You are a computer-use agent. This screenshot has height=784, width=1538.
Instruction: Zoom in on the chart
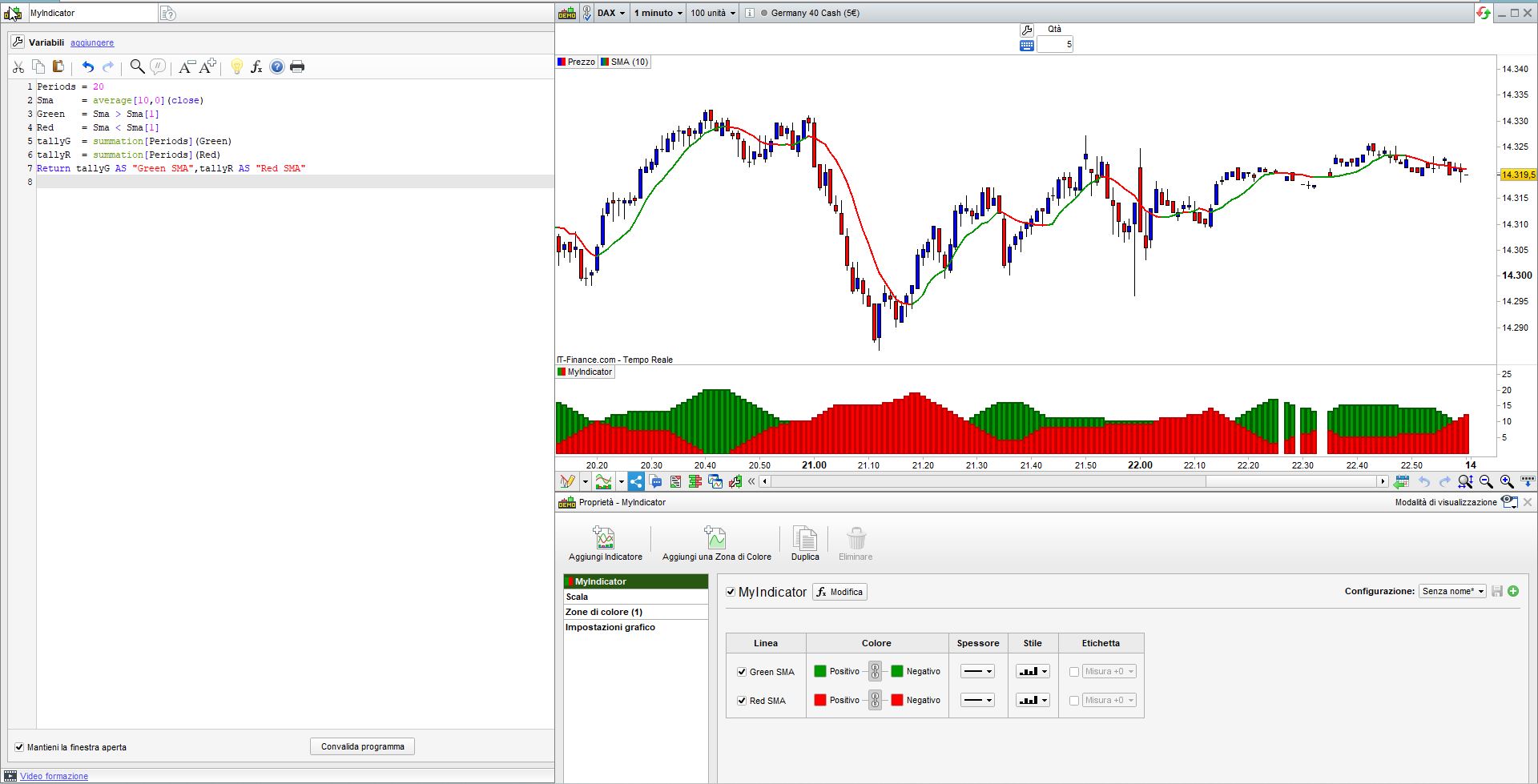click(1507, 481)
